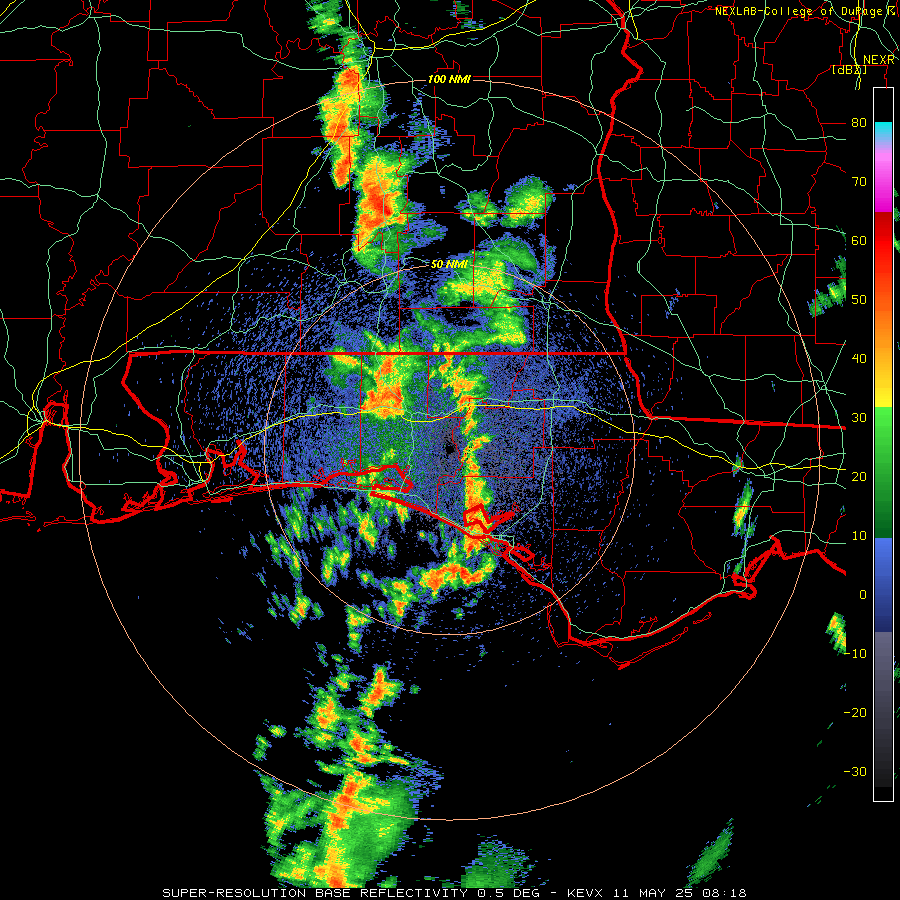Click the [dBZ] unit label above the scale

[x=849, y=70]
